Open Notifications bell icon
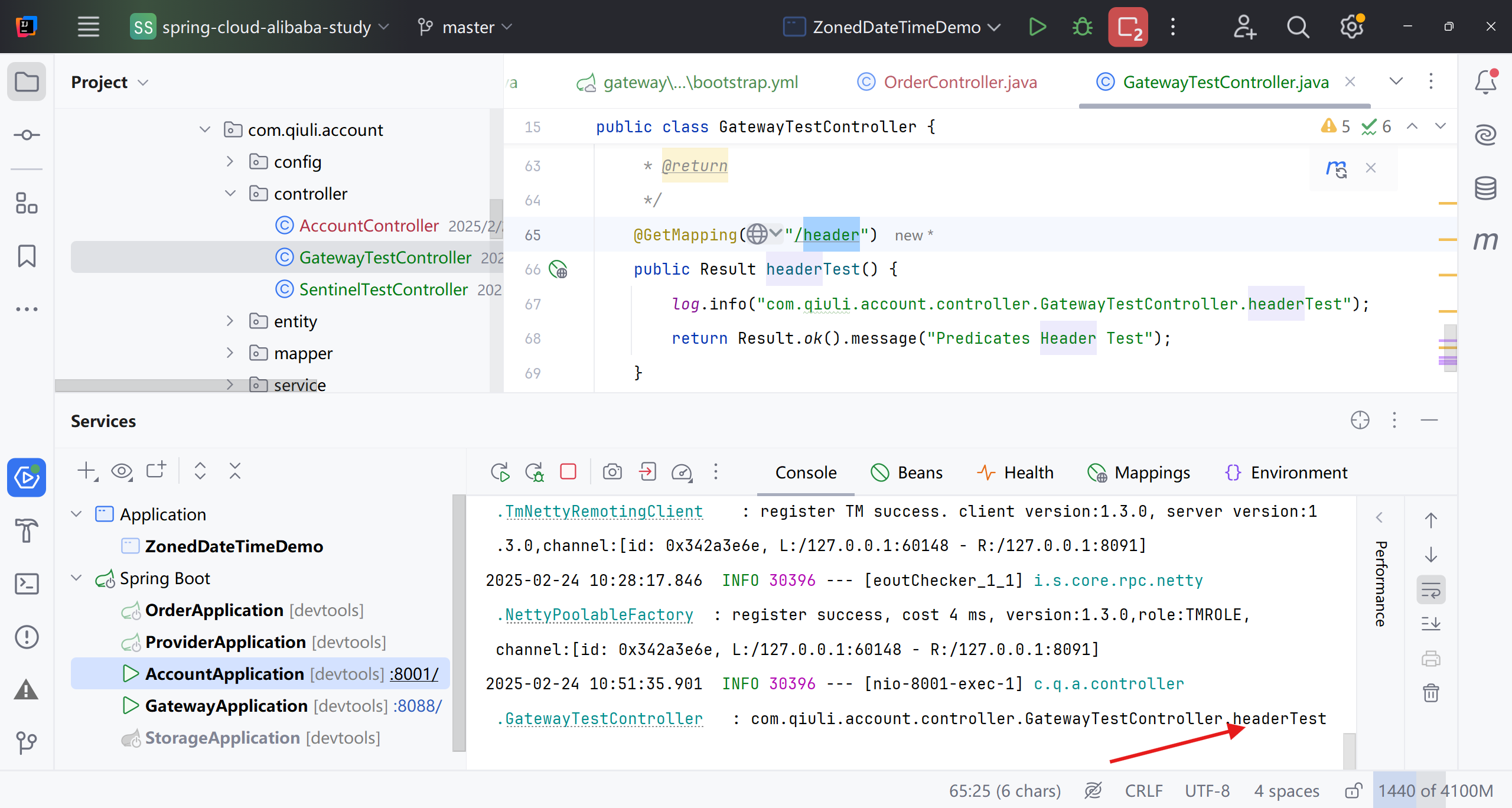 click(x=1485, y=82)
